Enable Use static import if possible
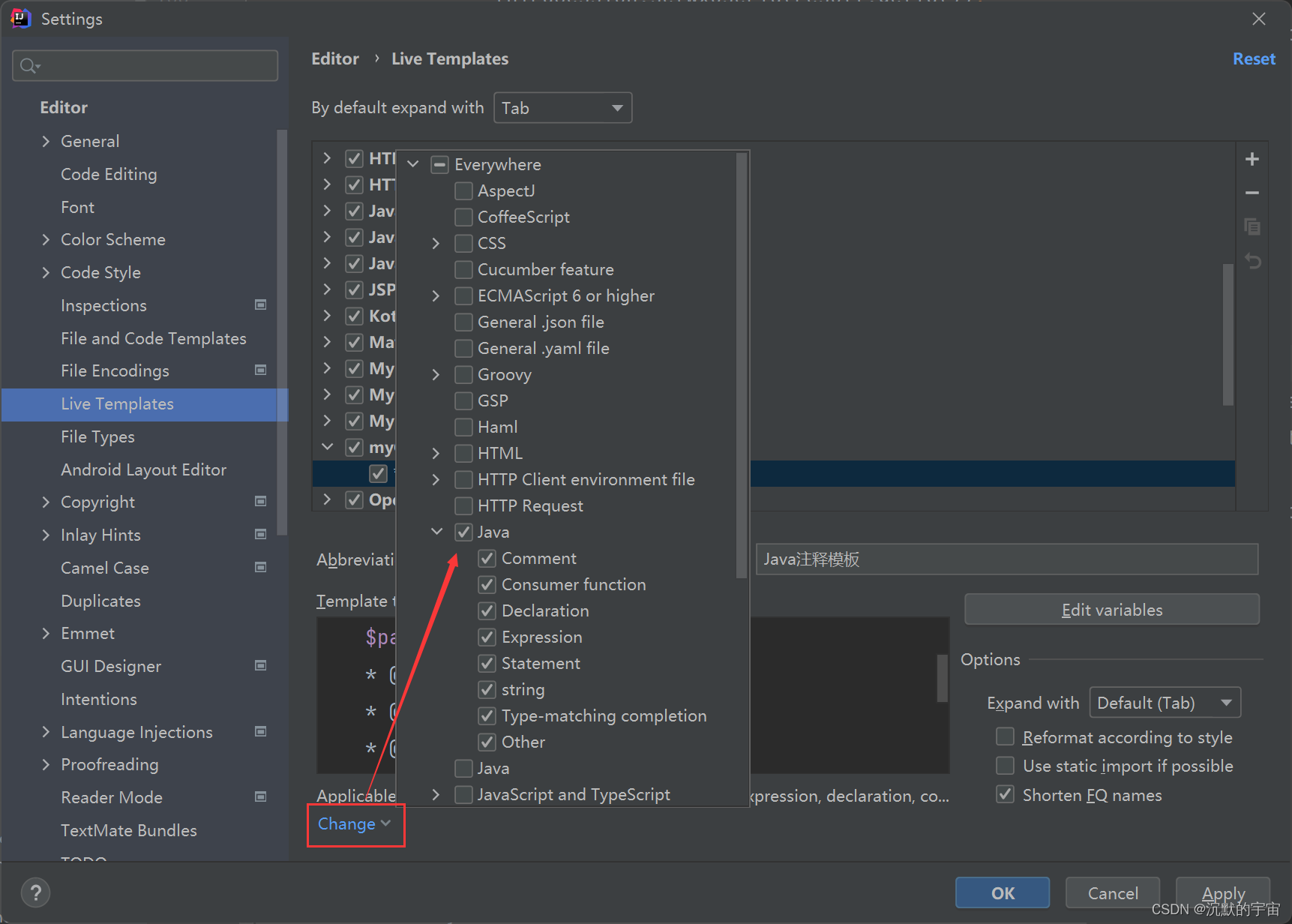The image size is (1292, 924). coord(1005,766)
